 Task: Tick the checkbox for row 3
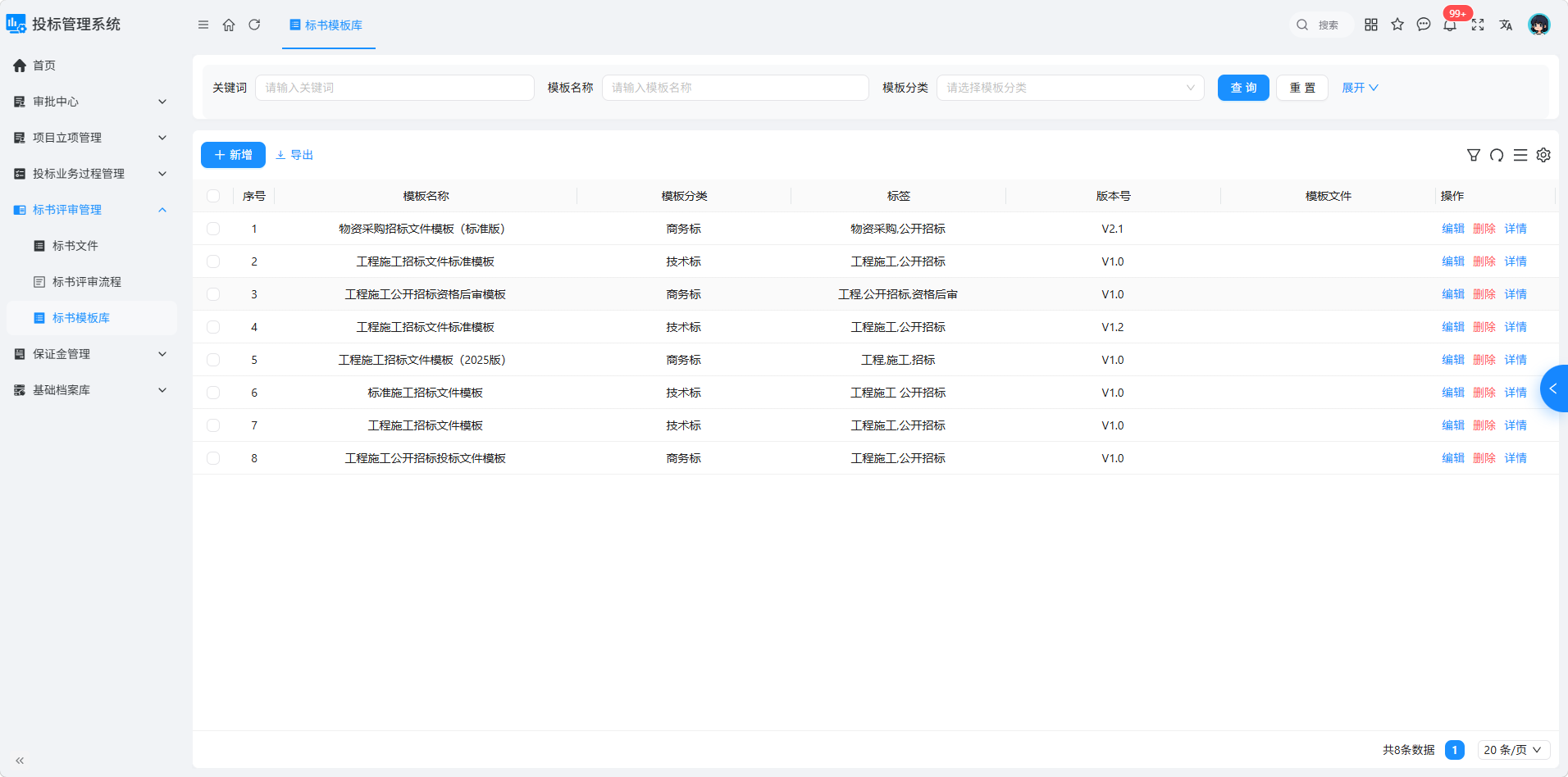[213, 294]
